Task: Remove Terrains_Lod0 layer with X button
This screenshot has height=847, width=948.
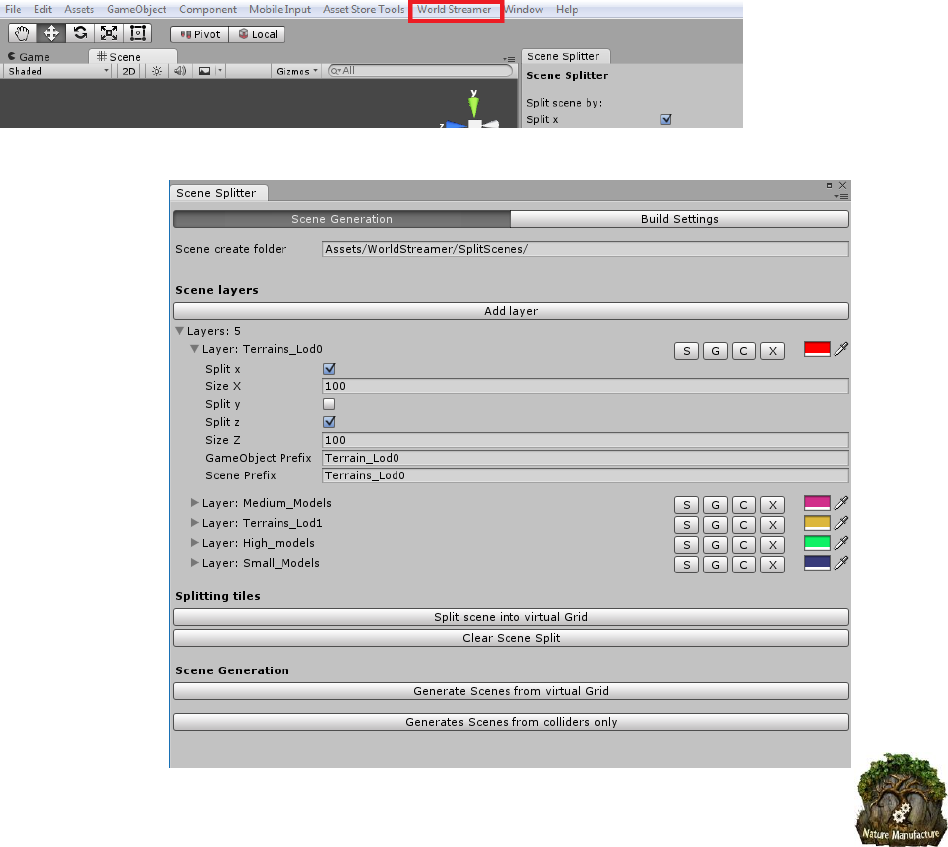Action: pyautogui.click(x=773, y=351)
